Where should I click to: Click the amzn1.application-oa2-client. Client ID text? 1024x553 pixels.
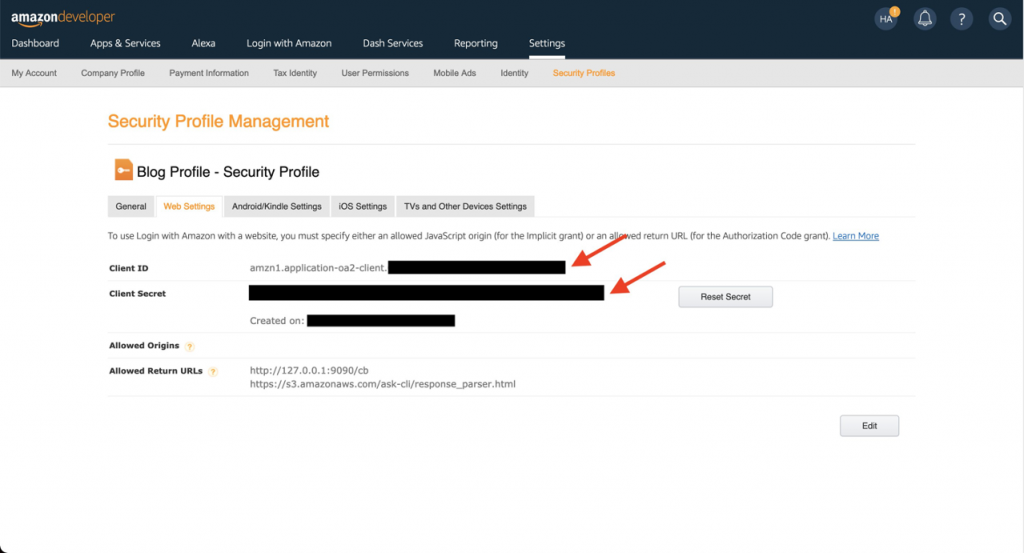[x=318, y=268]
